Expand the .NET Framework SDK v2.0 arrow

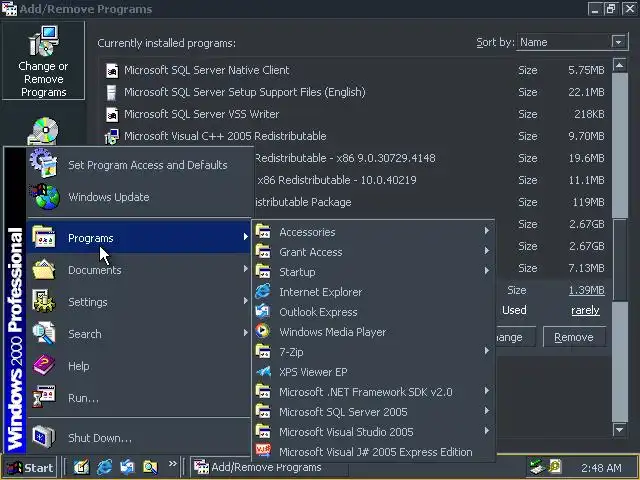(x=487, y=391)
